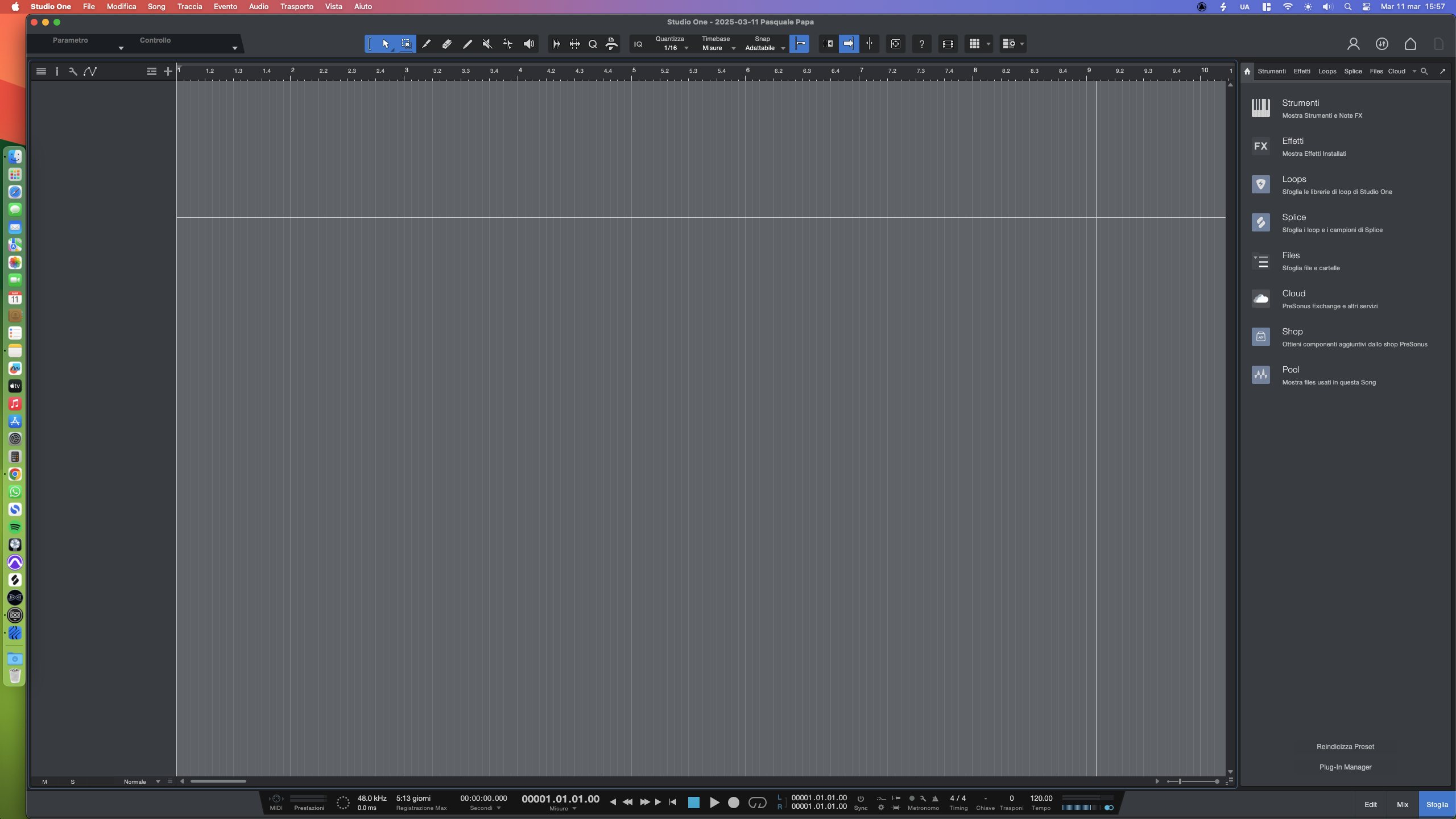Open the Evento menu

coord(225,7)
